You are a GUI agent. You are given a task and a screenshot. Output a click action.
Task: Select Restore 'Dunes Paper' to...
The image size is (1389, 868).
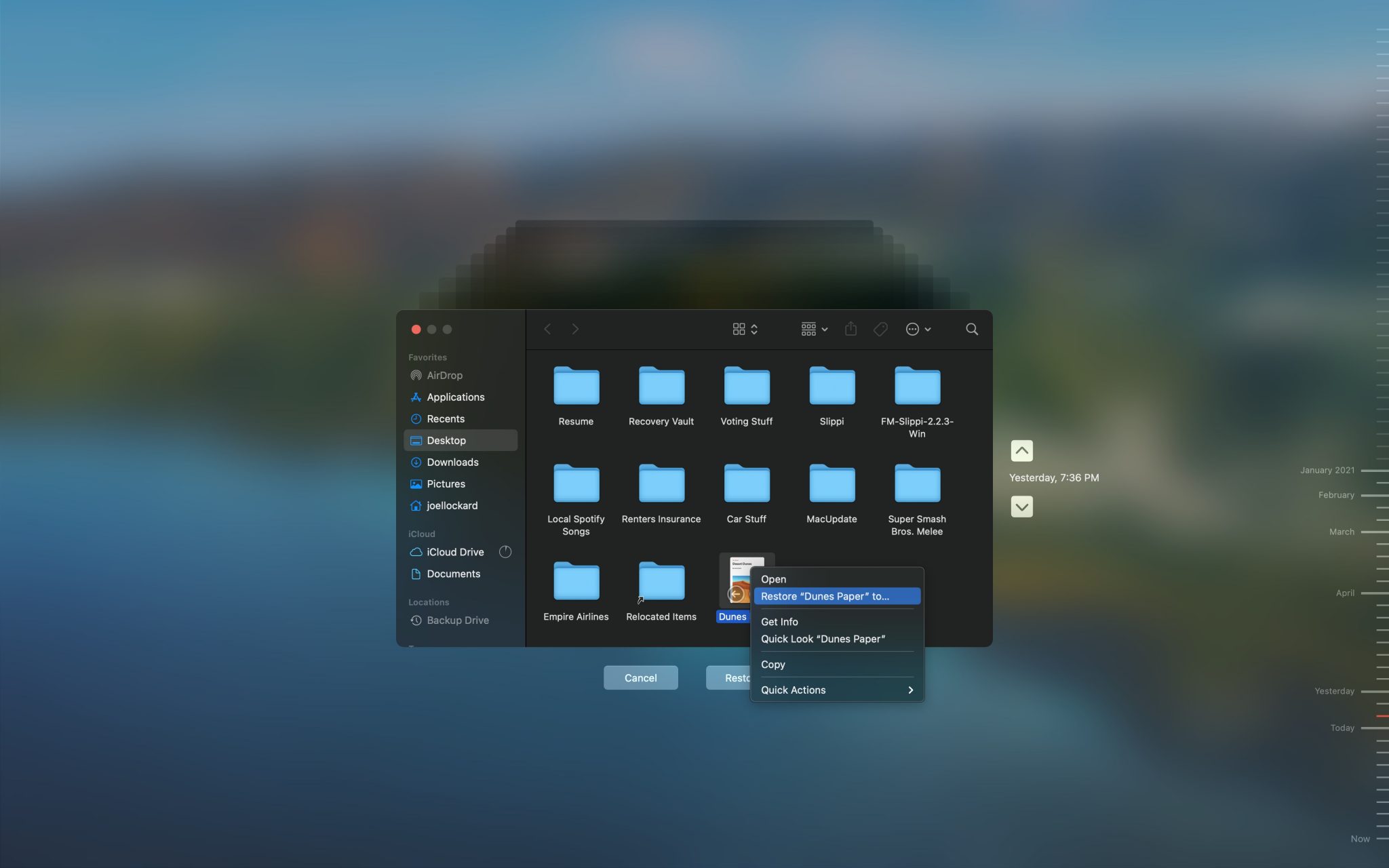(824, 596)
